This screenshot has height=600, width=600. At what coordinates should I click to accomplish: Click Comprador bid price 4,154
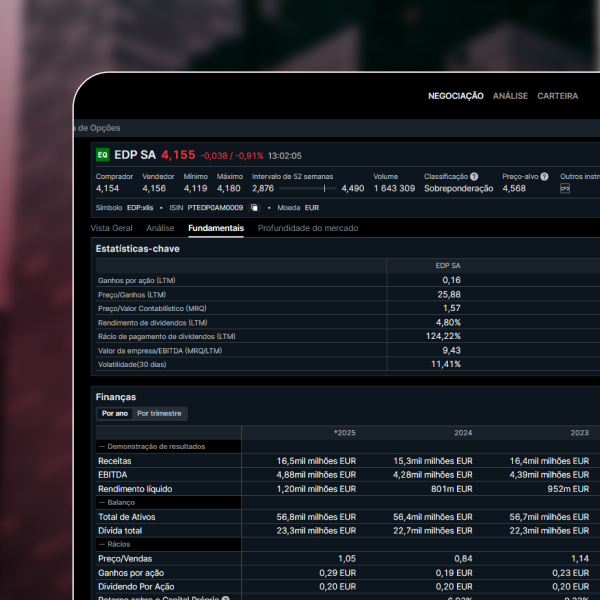pos(108,188)
